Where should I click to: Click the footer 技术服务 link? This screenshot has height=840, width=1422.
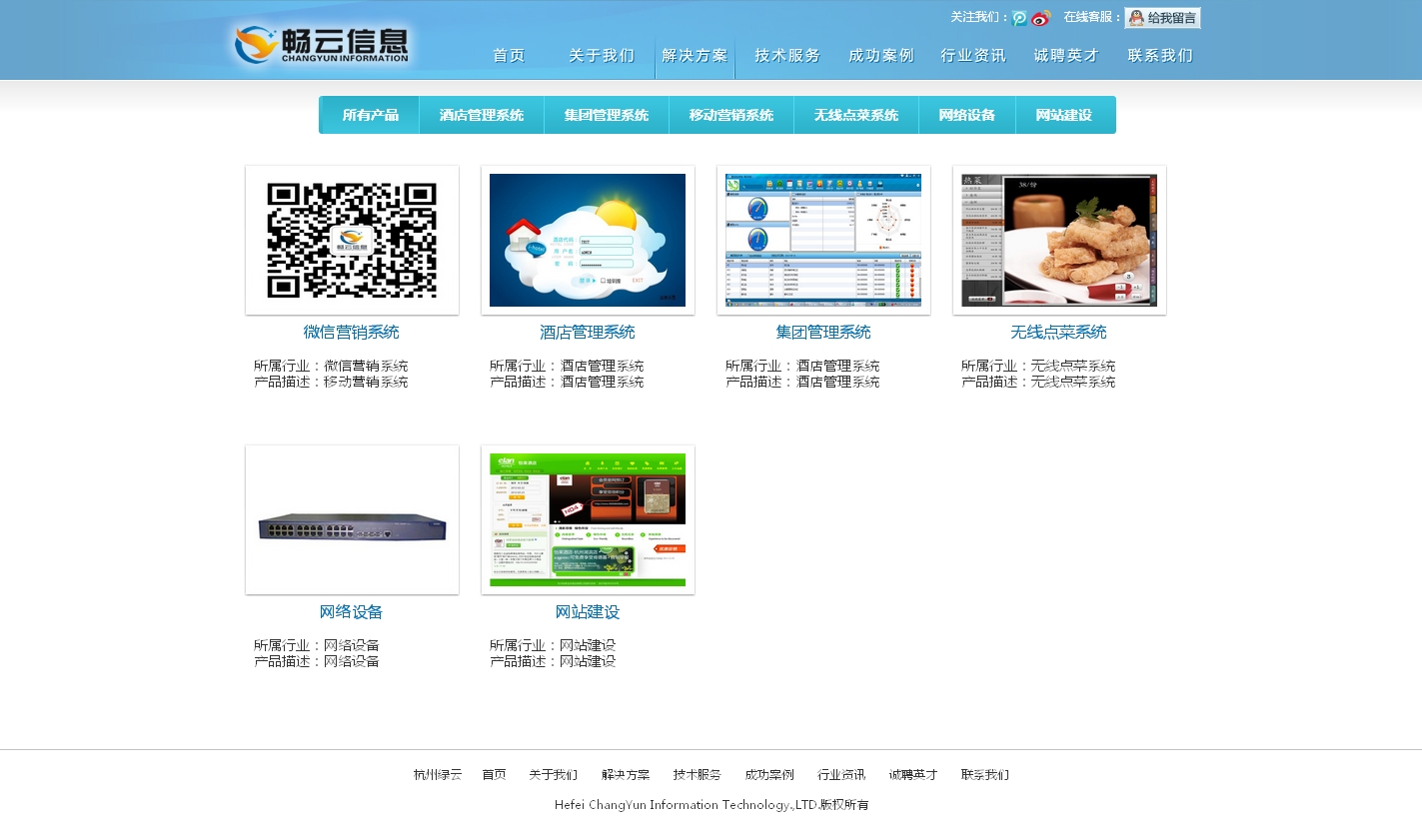pyautogui.click(x=698, y=775)
